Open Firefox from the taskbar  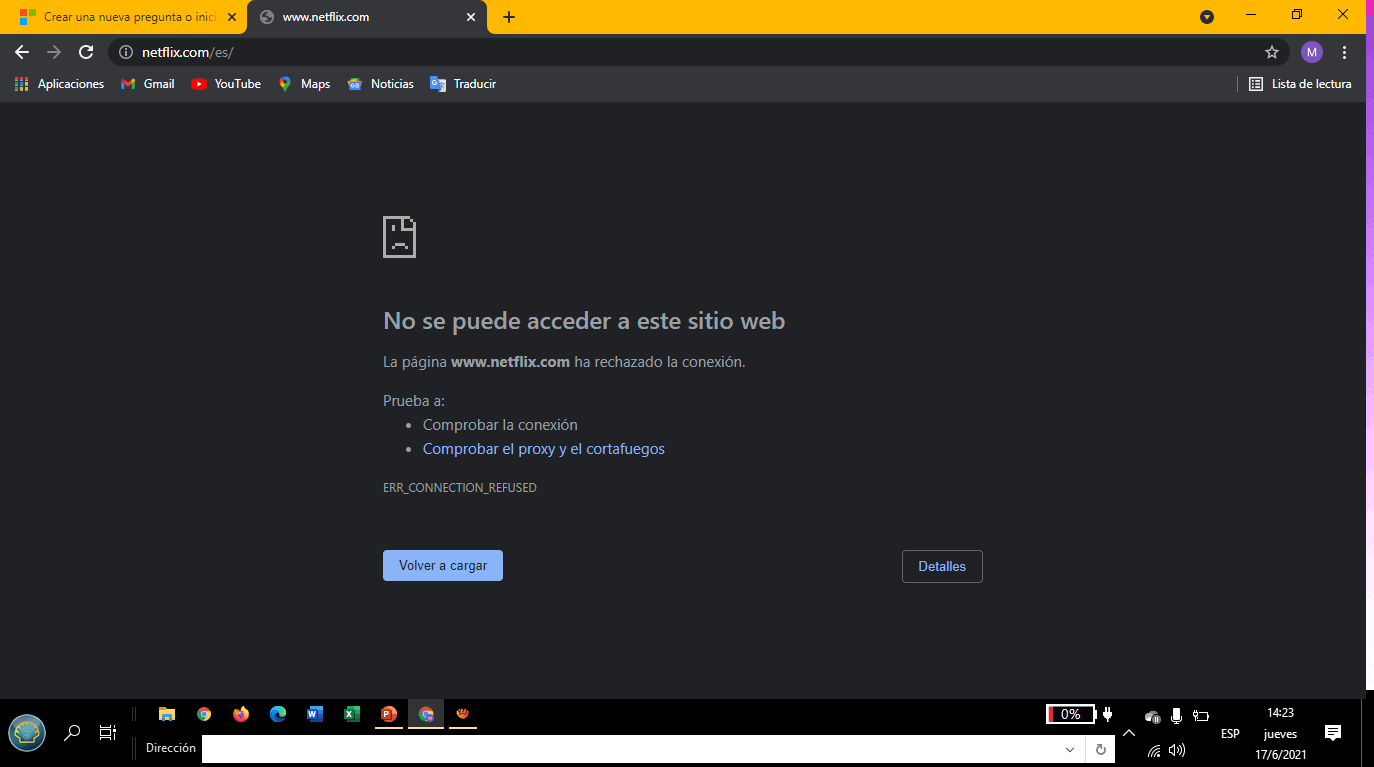click(241, 714)
